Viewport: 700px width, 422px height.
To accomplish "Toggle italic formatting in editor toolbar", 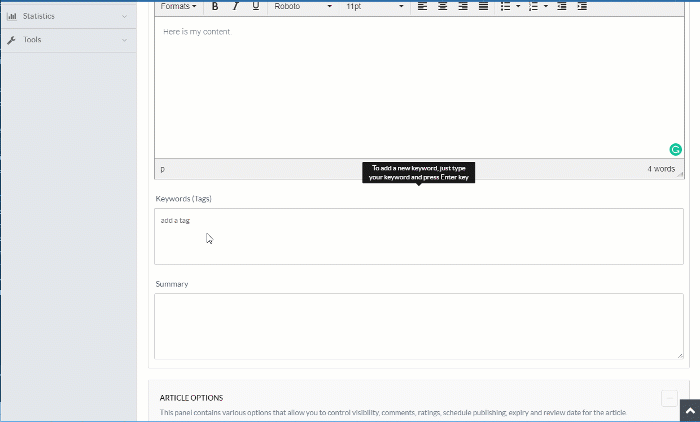I will point(235,6).
